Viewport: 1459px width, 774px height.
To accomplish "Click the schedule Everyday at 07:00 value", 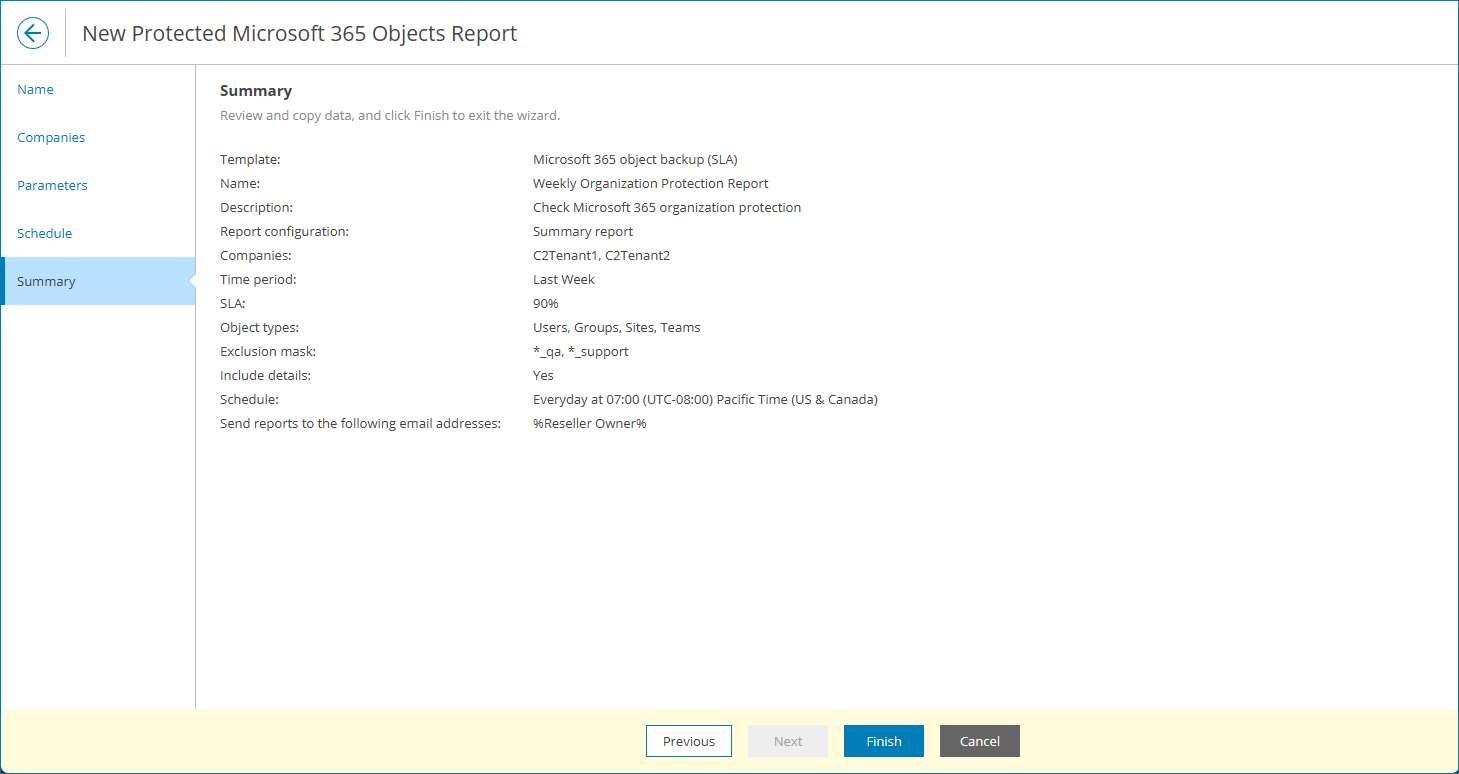I will 705,399.
